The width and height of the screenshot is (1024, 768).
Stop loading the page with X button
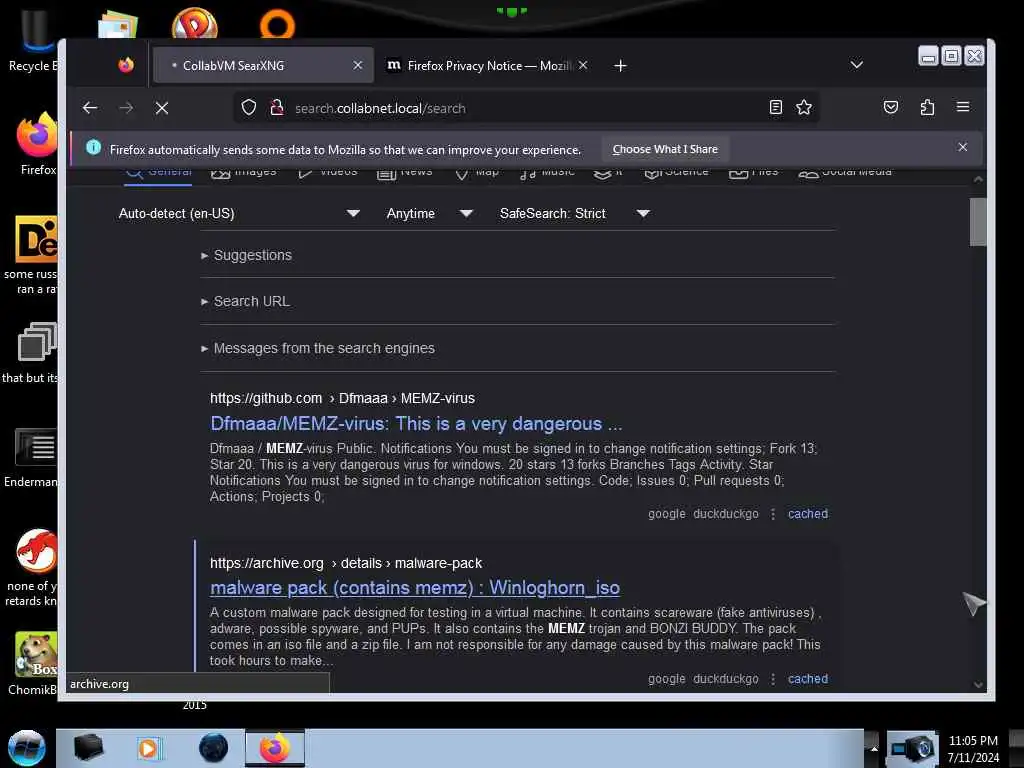point(162,108)
